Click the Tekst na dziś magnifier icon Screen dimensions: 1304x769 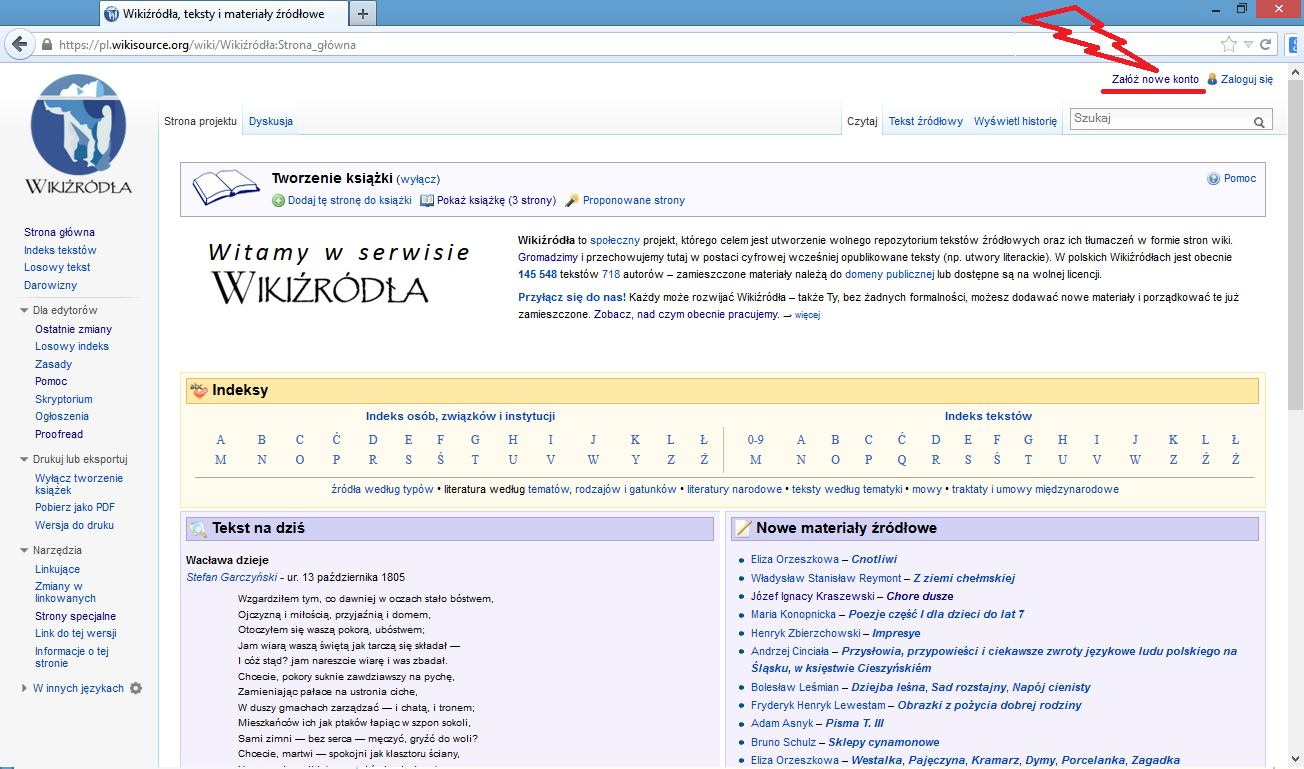coord(198,528)
